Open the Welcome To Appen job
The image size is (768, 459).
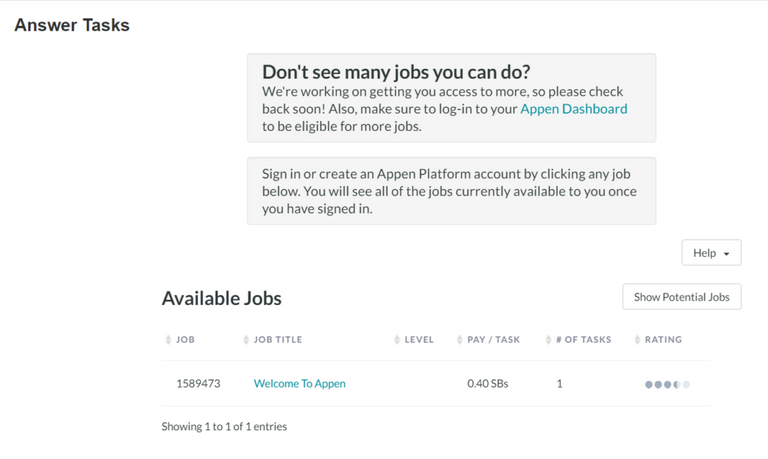[299, 384]
